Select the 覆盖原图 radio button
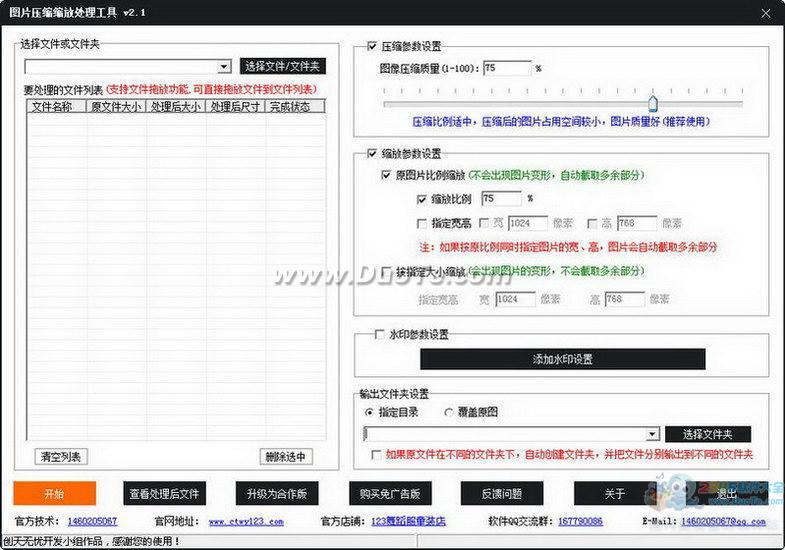Image resolution: width=785 pixels, height=550 pixels. pyautogui.click(x=449, y=412)
